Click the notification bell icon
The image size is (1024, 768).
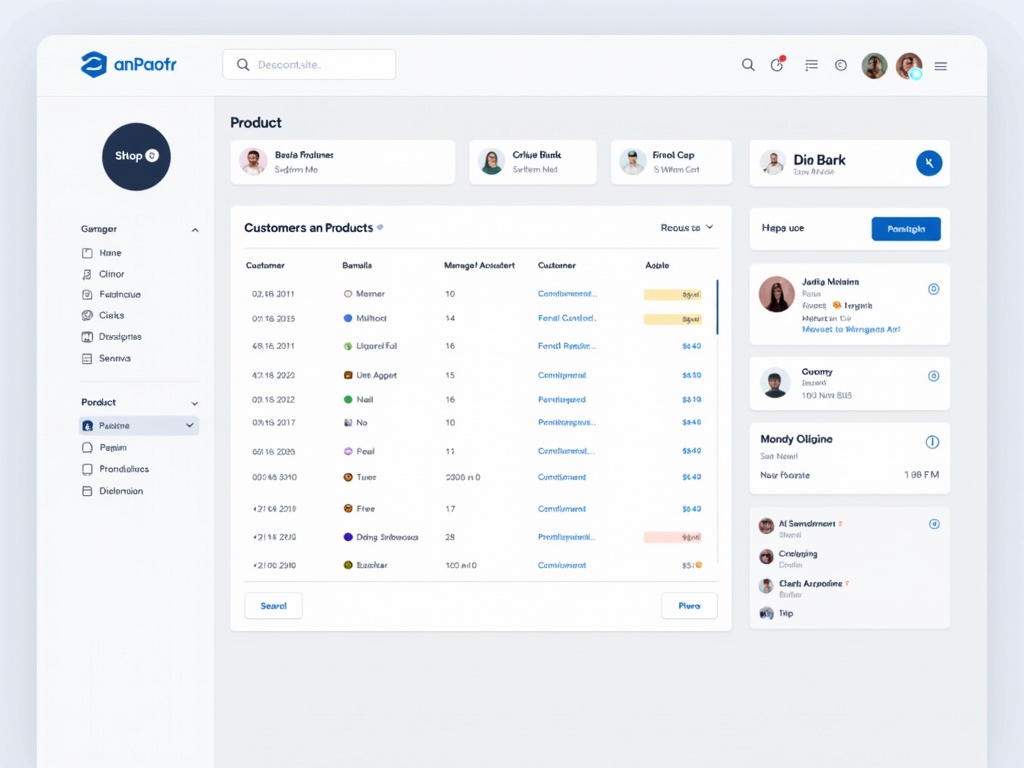[x=777, y=64]
